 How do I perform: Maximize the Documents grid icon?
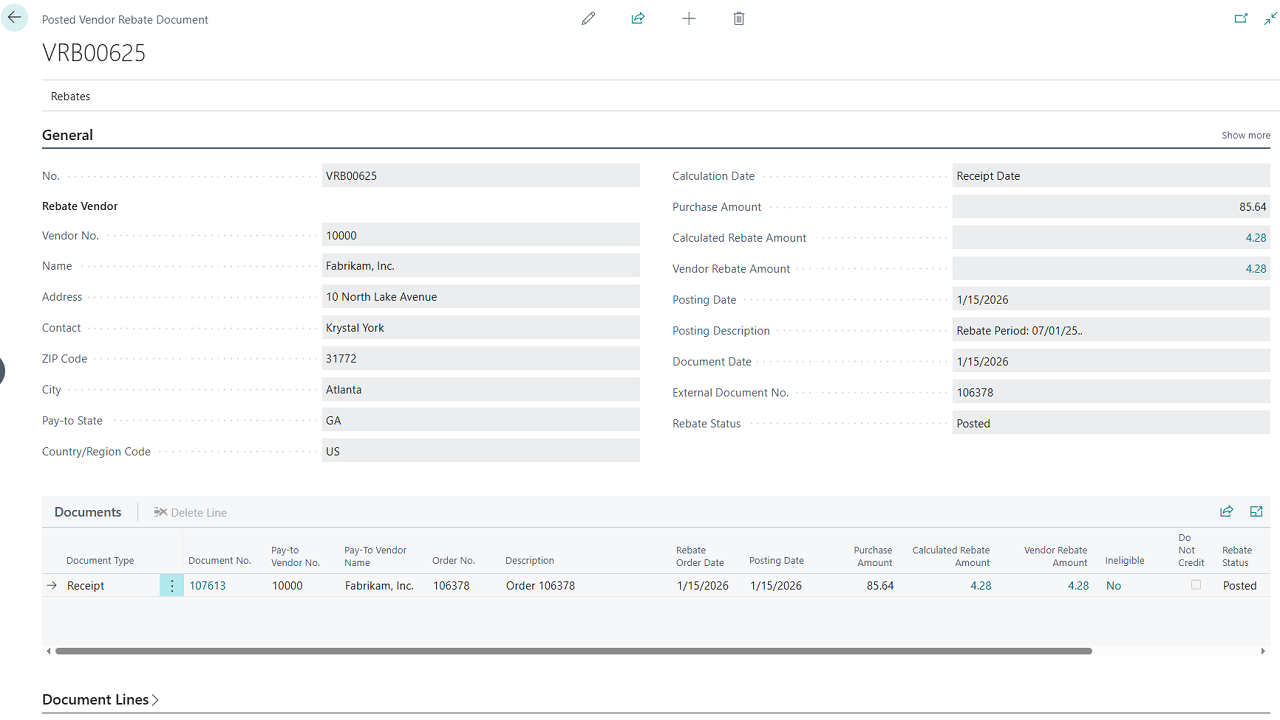(x=1256, y=512)
